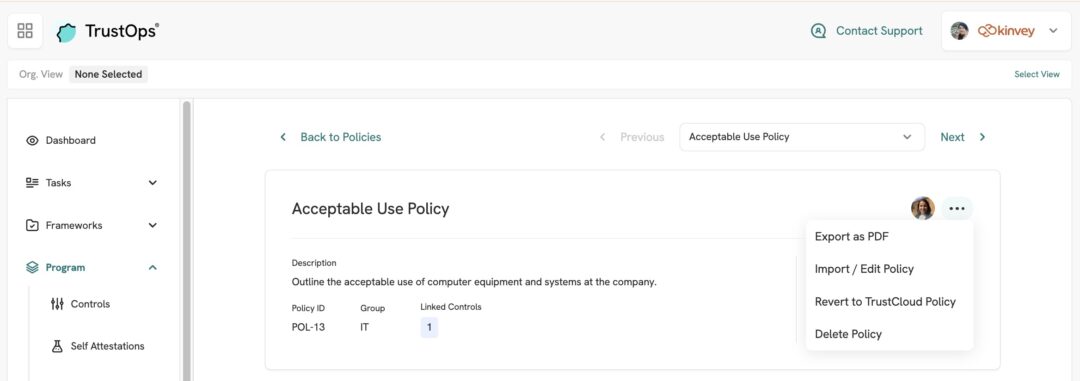Click the Previous policy button
Screen dimensions: 1080x381
(x=642, y=137)
